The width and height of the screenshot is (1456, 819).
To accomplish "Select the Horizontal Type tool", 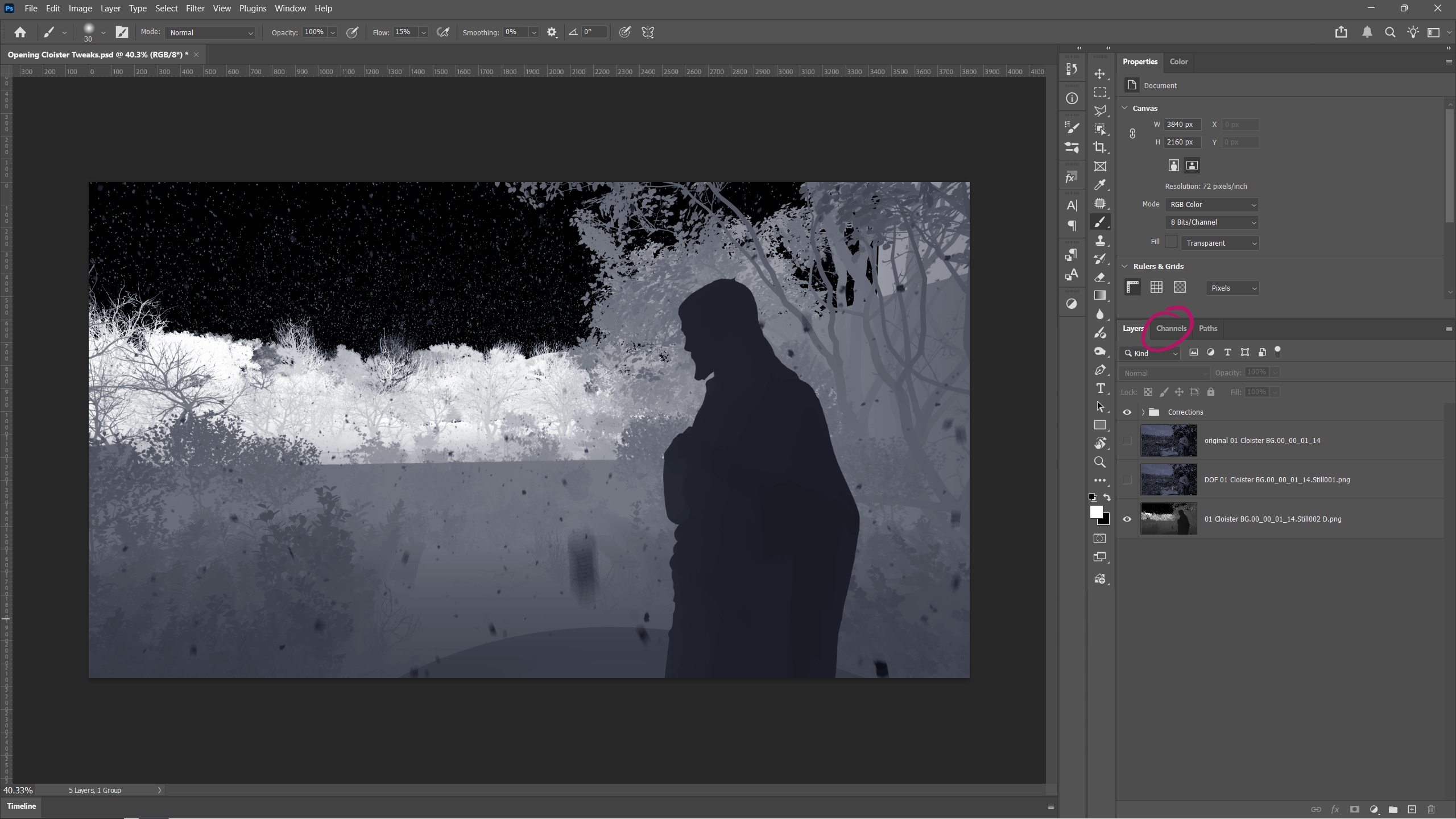I will click(1100, 388).
